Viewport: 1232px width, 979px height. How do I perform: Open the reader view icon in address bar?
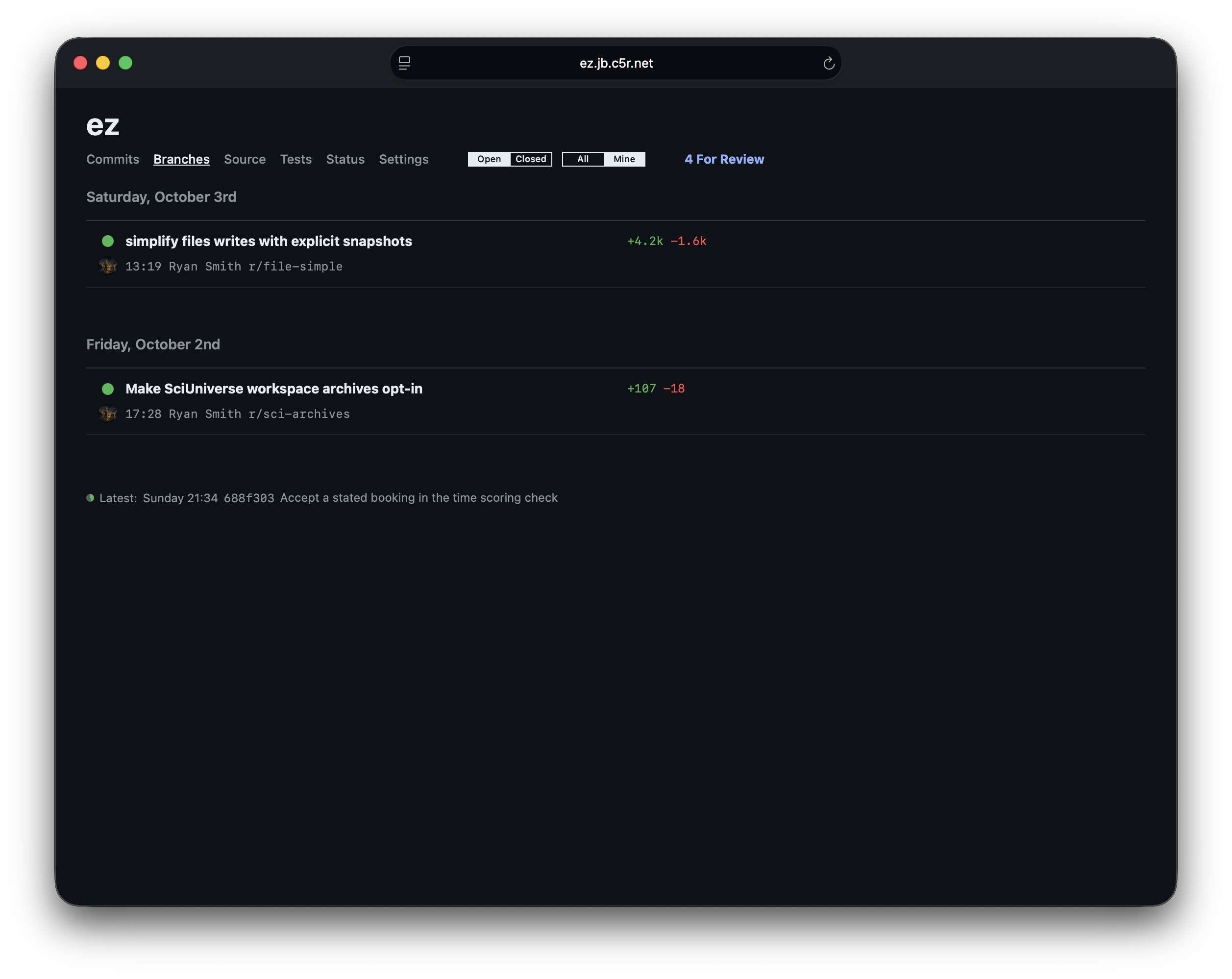(x=404, y=63)
